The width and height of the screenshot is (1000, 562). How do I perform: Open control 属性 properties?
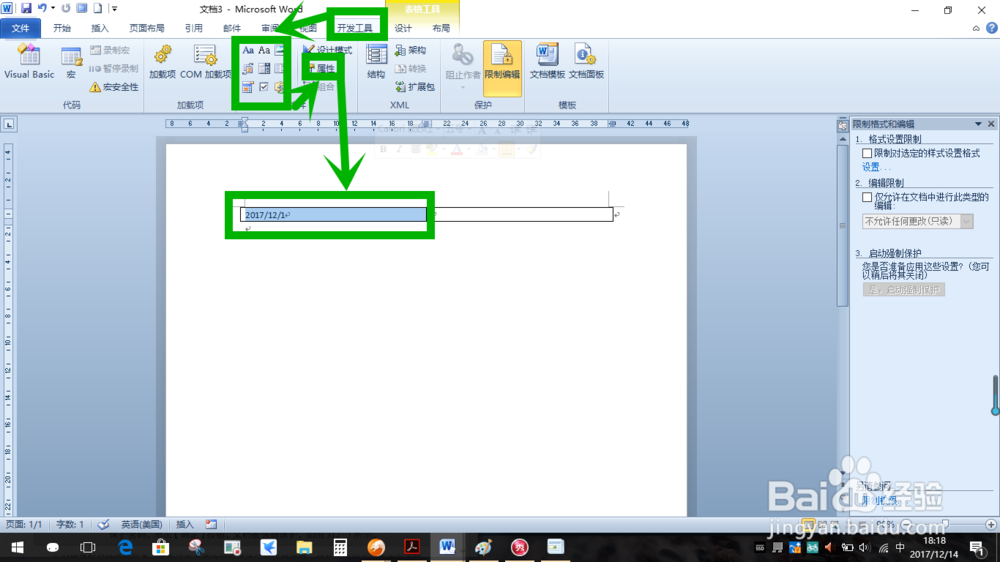(x=322, y=68)
